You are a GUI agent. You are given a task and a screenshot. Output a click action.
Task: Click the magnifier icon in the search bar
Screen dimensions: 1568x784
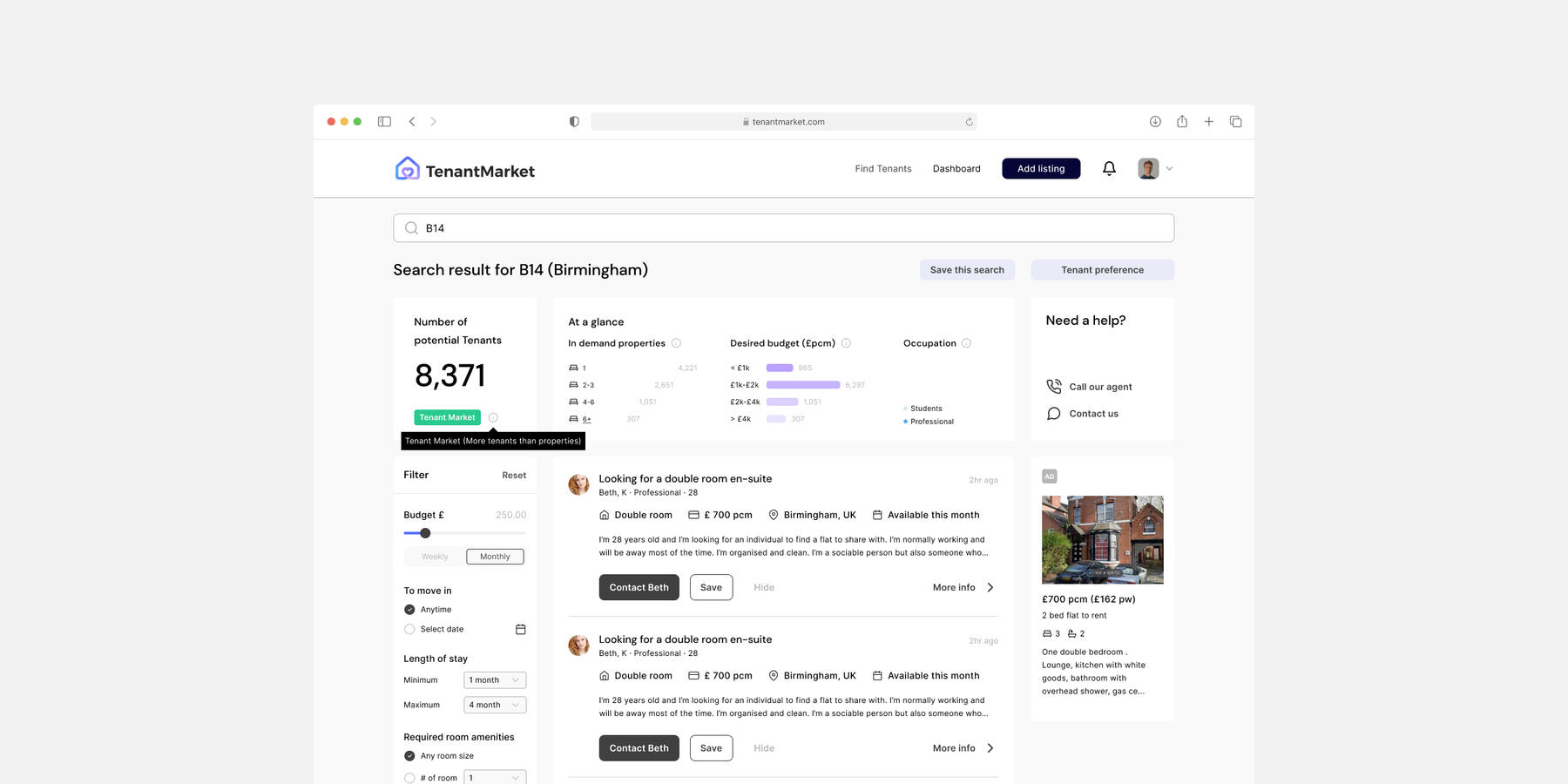point(411,227)
